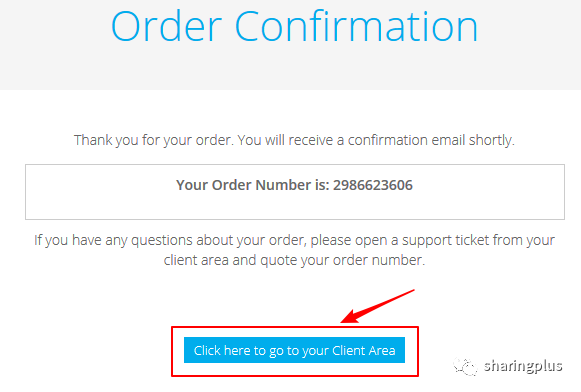The height and width of the screenshot is (392, 581).
Task: Click the red arrow annotation
Action: [x=377, y=306]
